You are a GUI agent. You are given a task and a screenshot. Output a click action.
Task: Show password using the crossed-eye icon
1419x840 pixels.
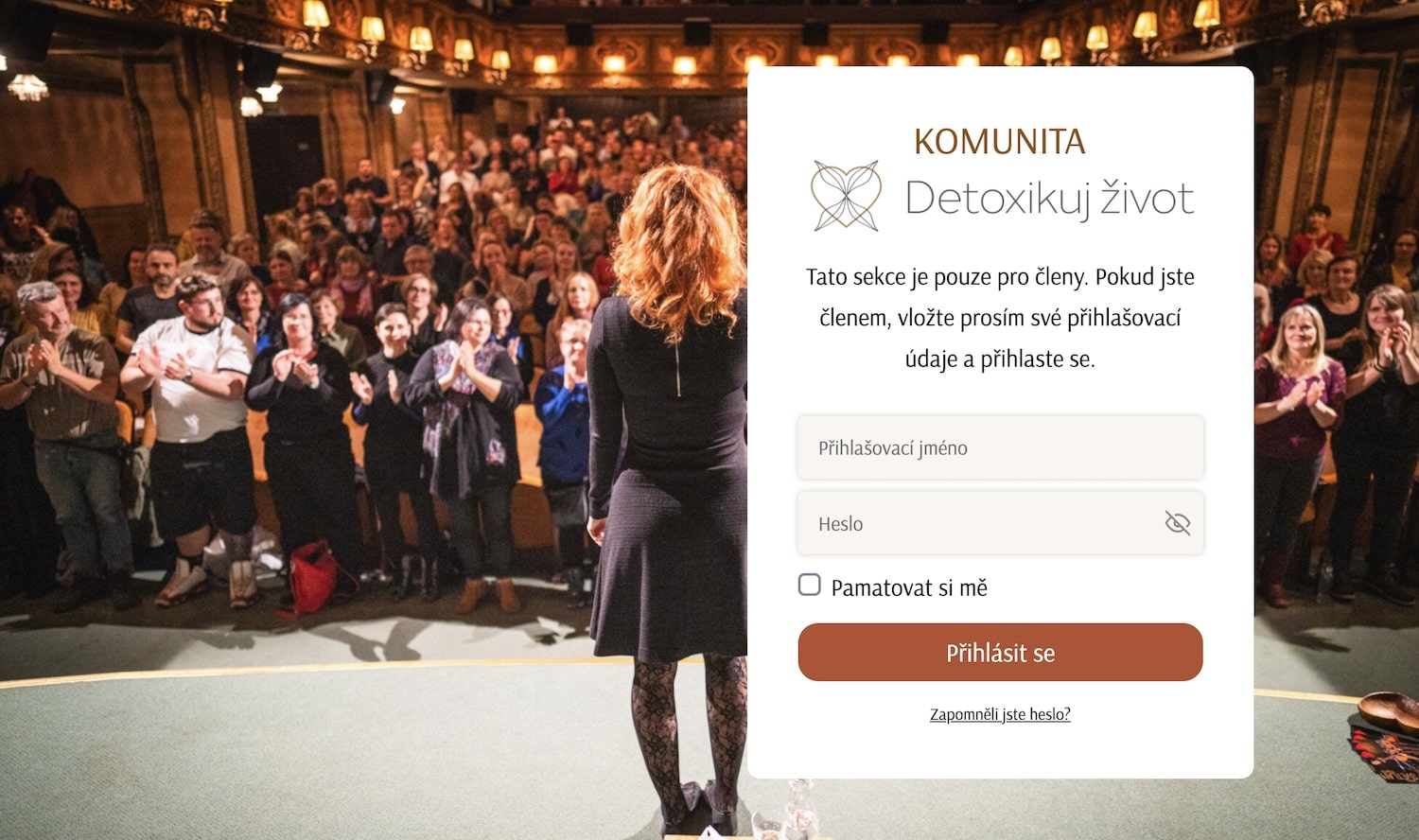pos(1177,523)
